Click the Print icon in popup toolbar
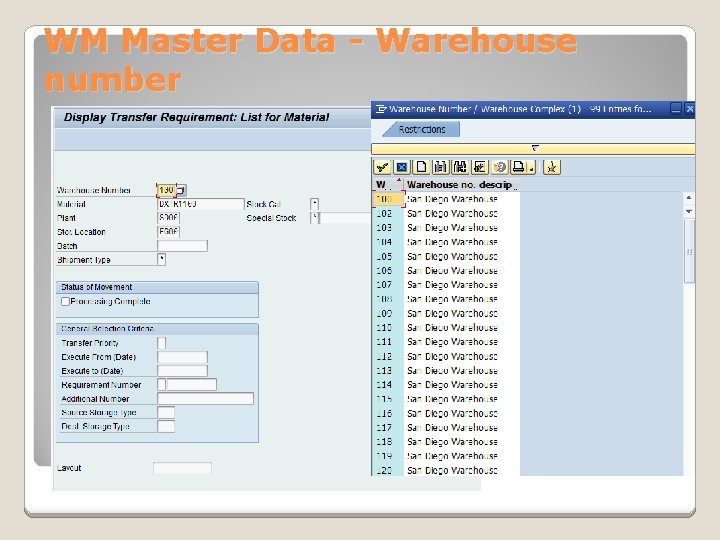The width and height of the screenshot is (720, 540). point(518,167)
